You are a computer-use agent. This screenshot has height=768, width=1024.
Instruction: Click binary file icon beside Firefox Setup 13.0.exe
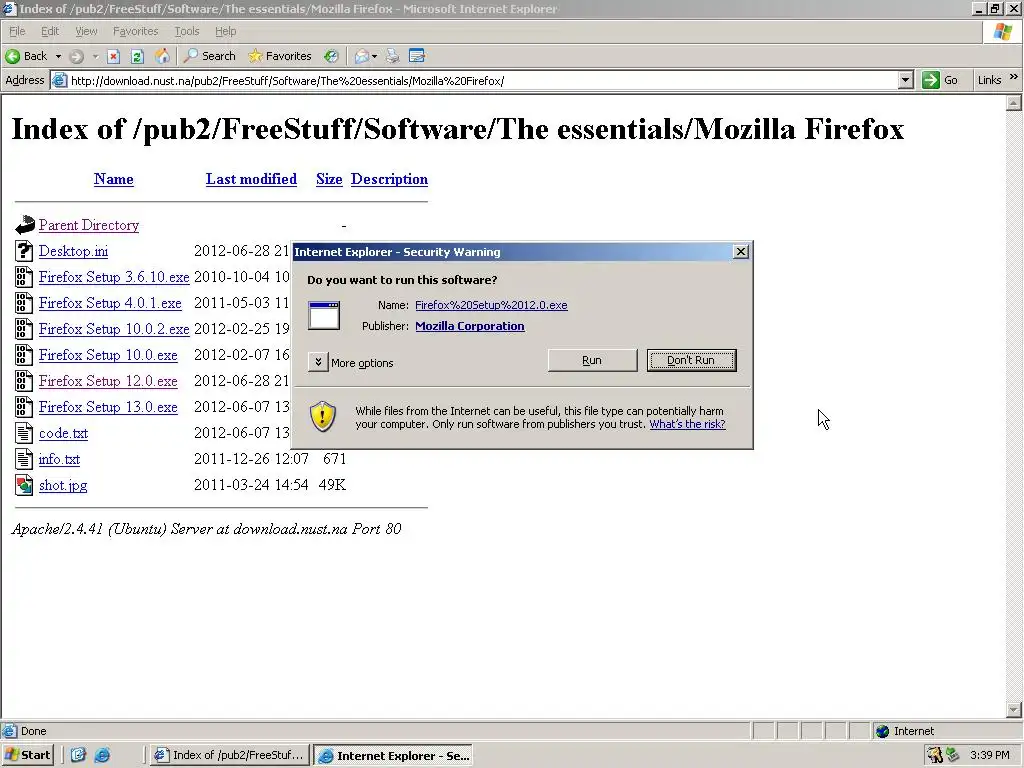[x=24, y=407]
